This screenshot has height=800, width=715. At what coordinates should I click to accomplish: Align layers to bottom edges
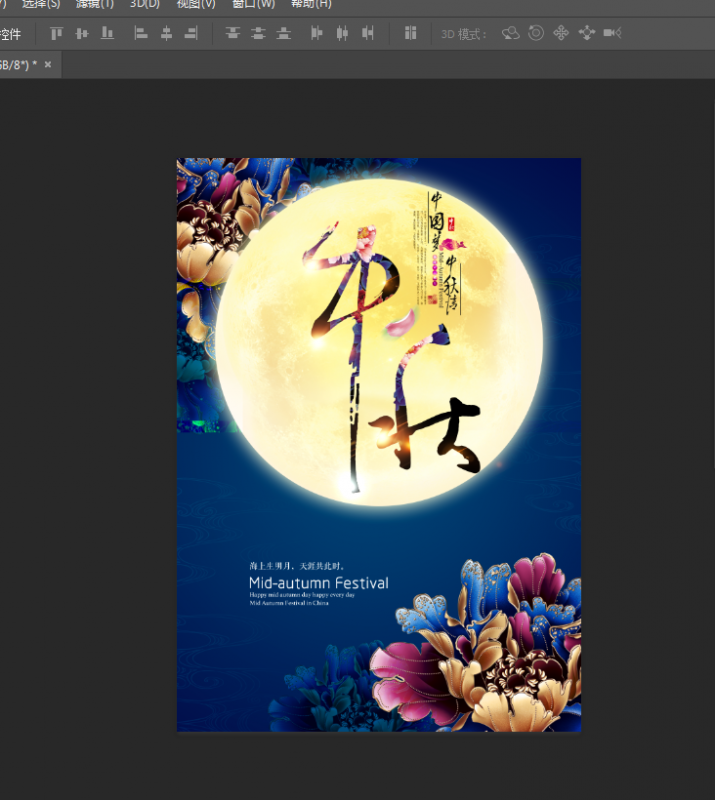107,34
